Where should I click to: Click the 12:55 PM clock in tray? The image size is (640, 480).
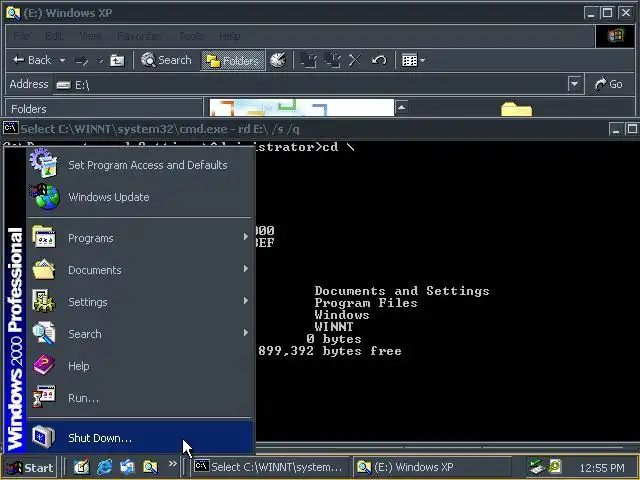tap(602, 468)
